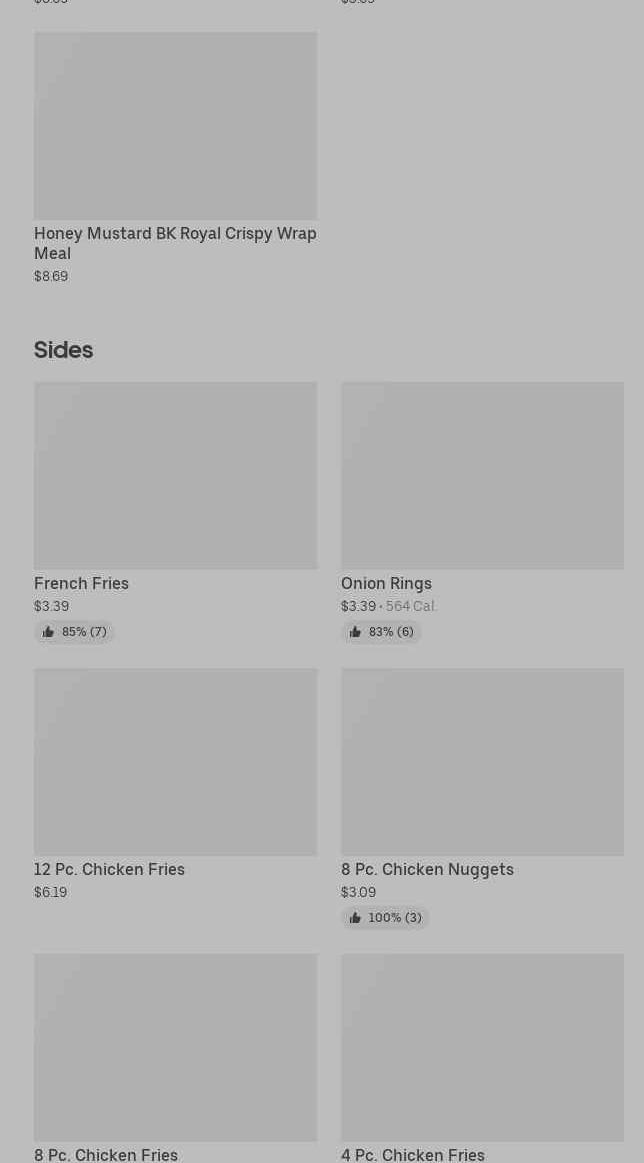Image resolution: width=644 pixels, height=1163 pixels.
Task: Click the 8 Pc. Chicken Fries photo
Action: pos(175,1048)
